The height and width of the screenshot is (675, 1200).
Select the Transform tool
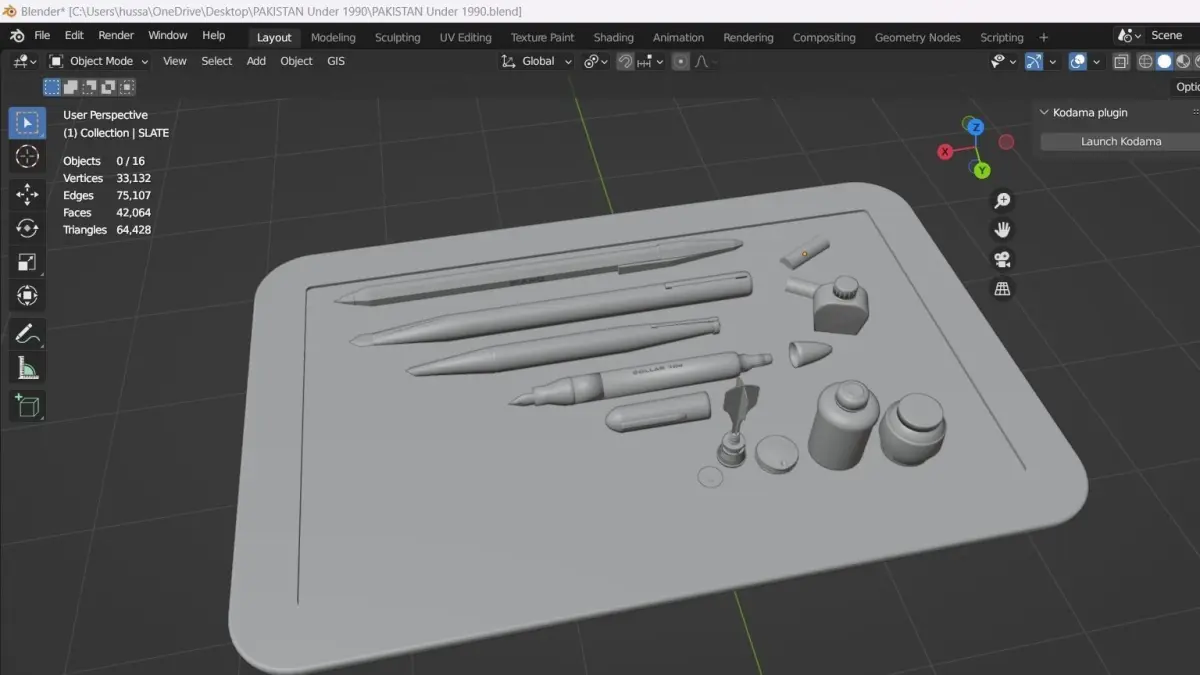tap(27, 296)
